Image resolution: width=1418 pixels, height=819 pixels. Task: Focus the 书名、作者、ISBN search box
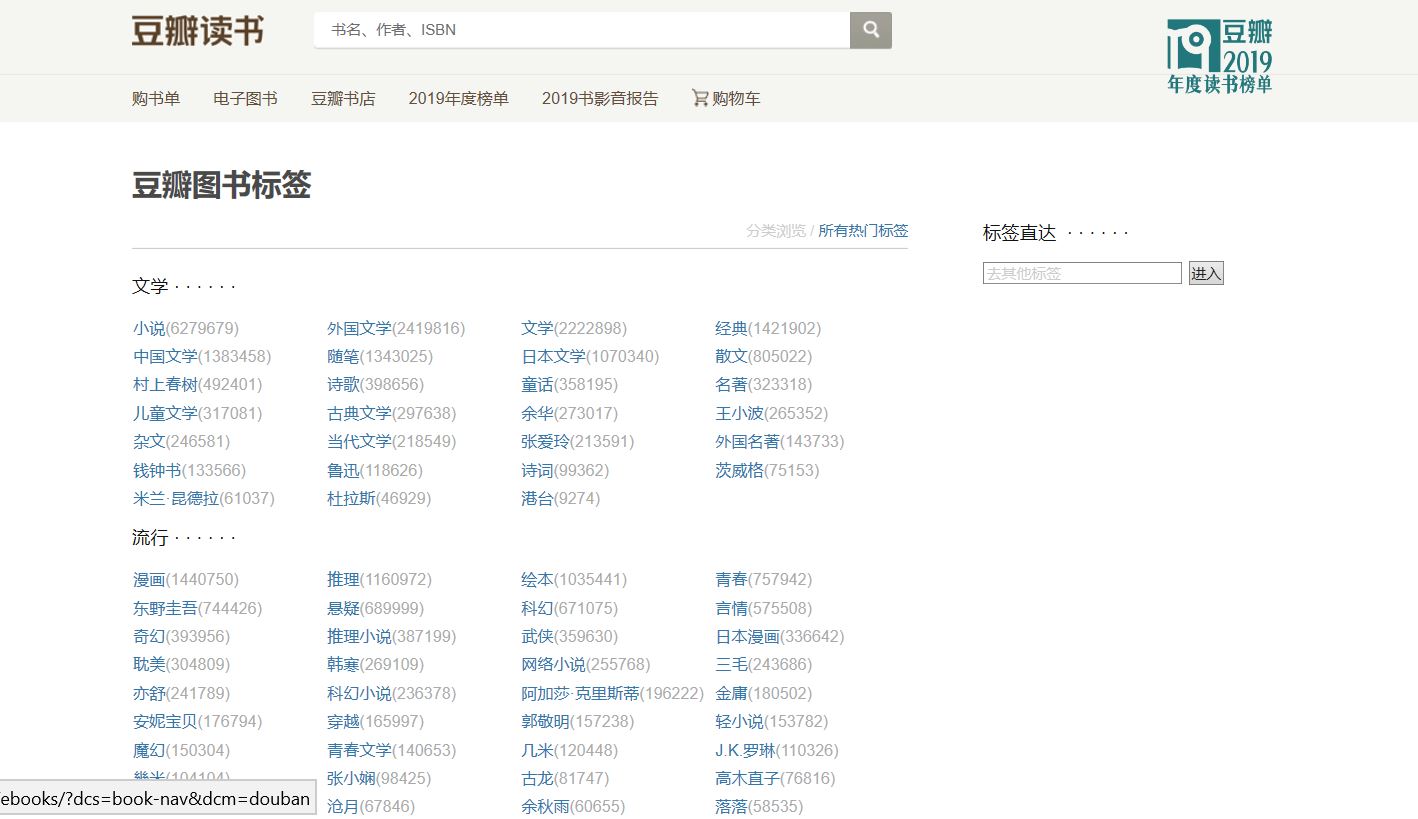pyautogui.click(x=582, y=30)
